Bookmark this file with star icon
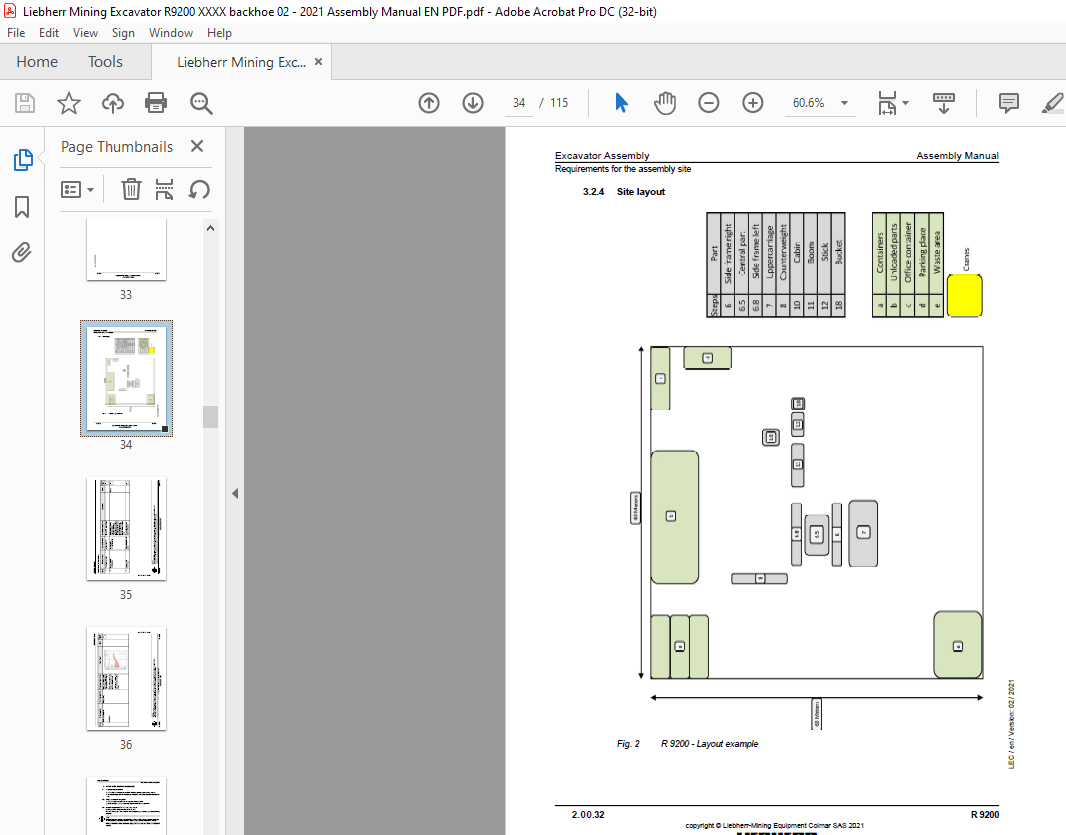The width and height of the screenshot is (1066, 835). (68, 103)
